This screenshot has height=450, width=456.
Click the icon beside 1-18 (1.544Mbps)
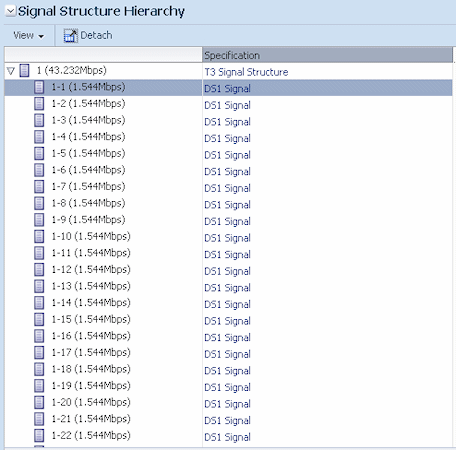(39, 369)
